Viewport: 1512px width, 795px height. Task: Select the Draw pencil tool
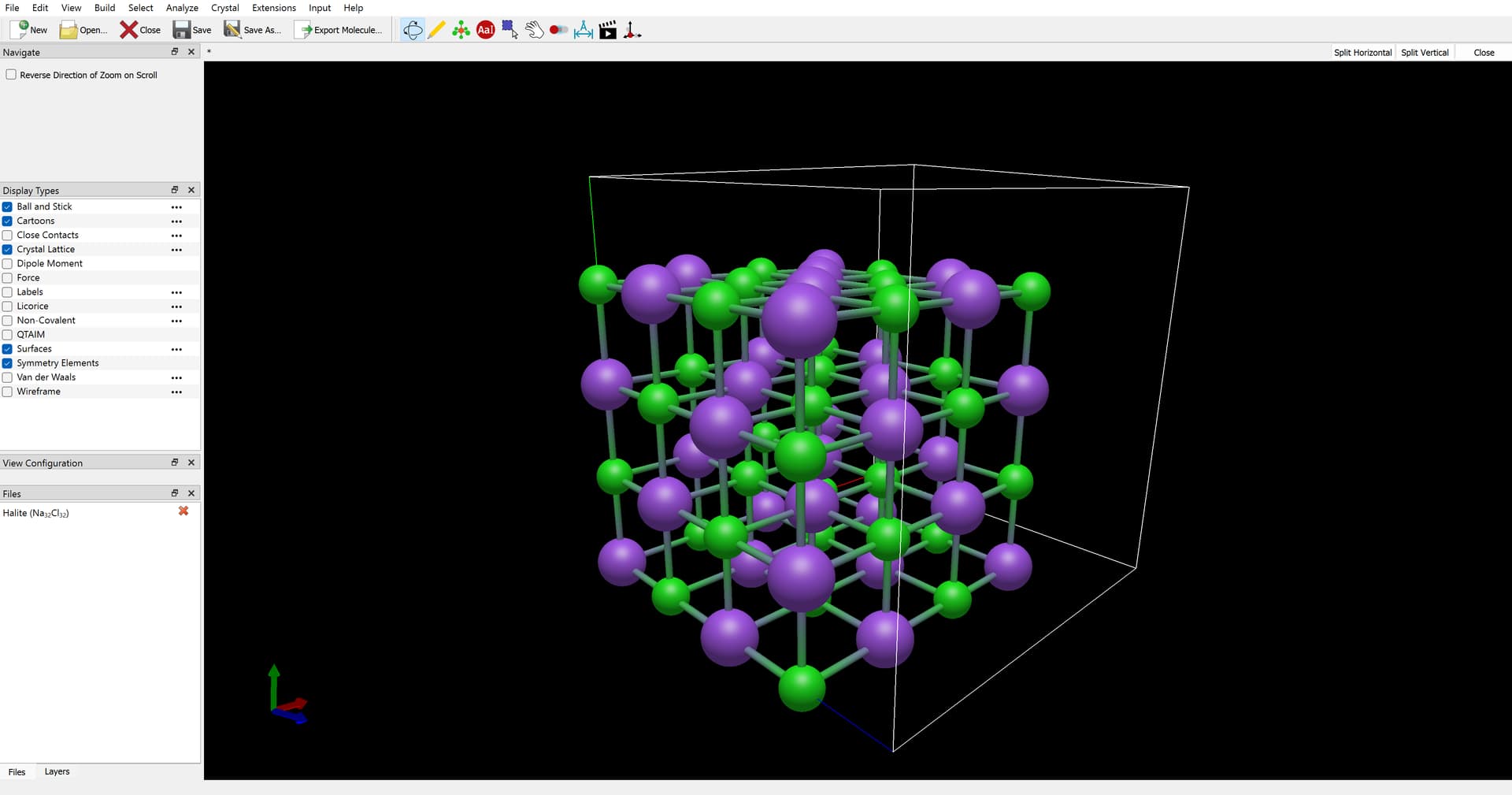click(x=436, y=30)
